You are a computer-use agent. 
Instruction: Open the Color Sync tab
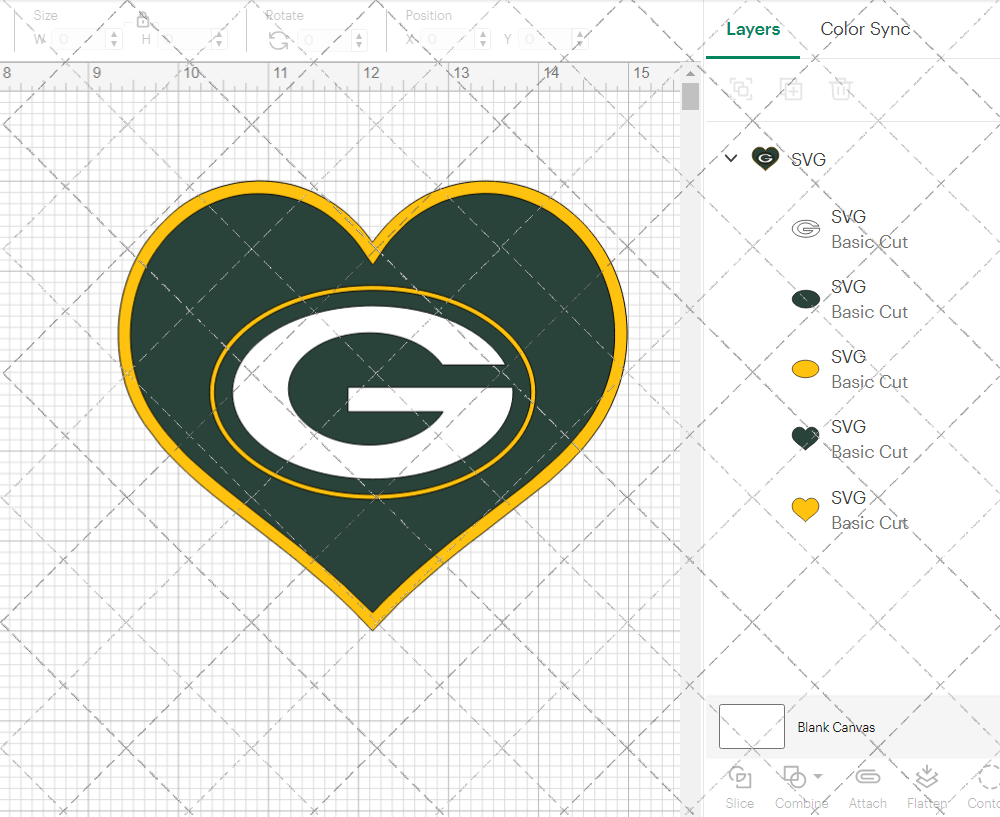(864, 29)
